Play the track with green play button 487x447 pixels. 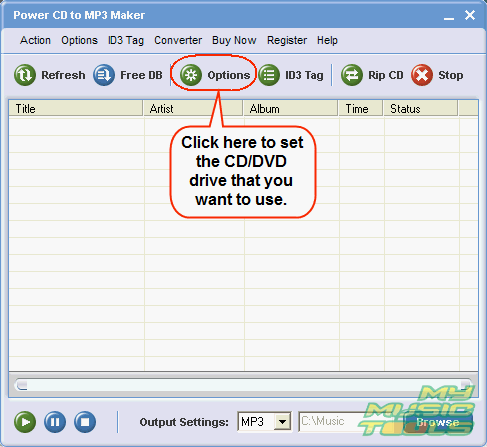[25, 422]
